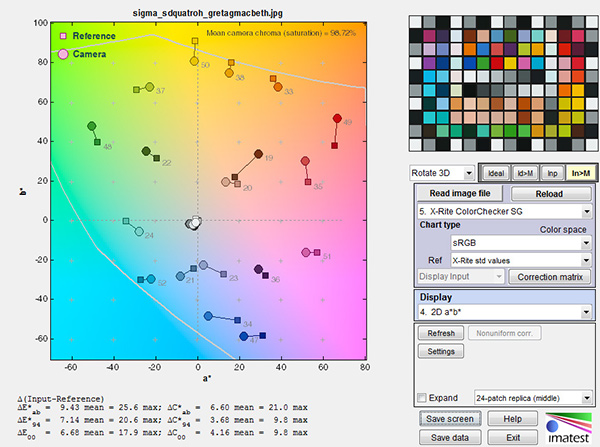Screen dimensions: 600x447
Task: Click camera circle for patch 33
Action: 278,87
